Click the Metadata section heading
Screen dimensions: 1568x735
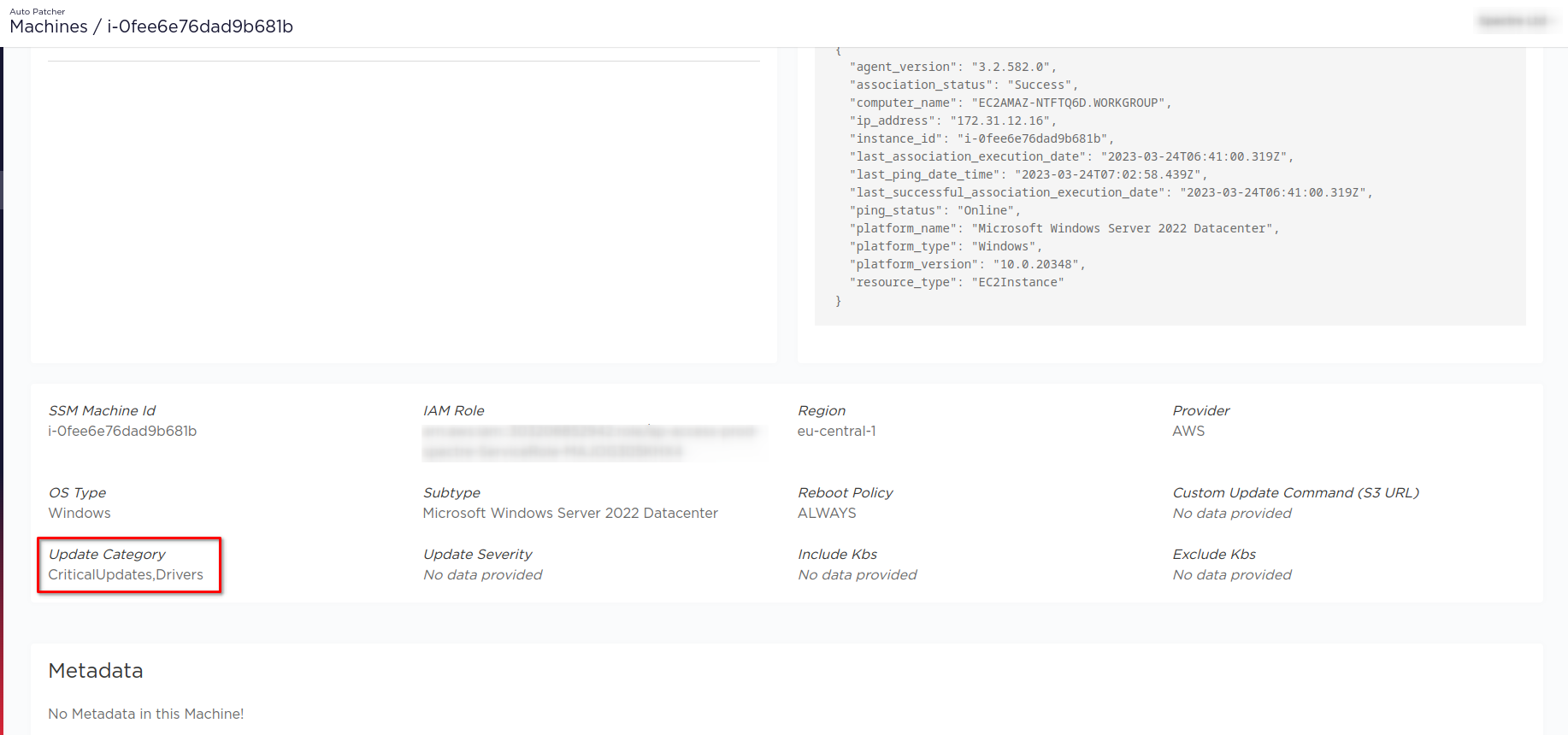96,671
